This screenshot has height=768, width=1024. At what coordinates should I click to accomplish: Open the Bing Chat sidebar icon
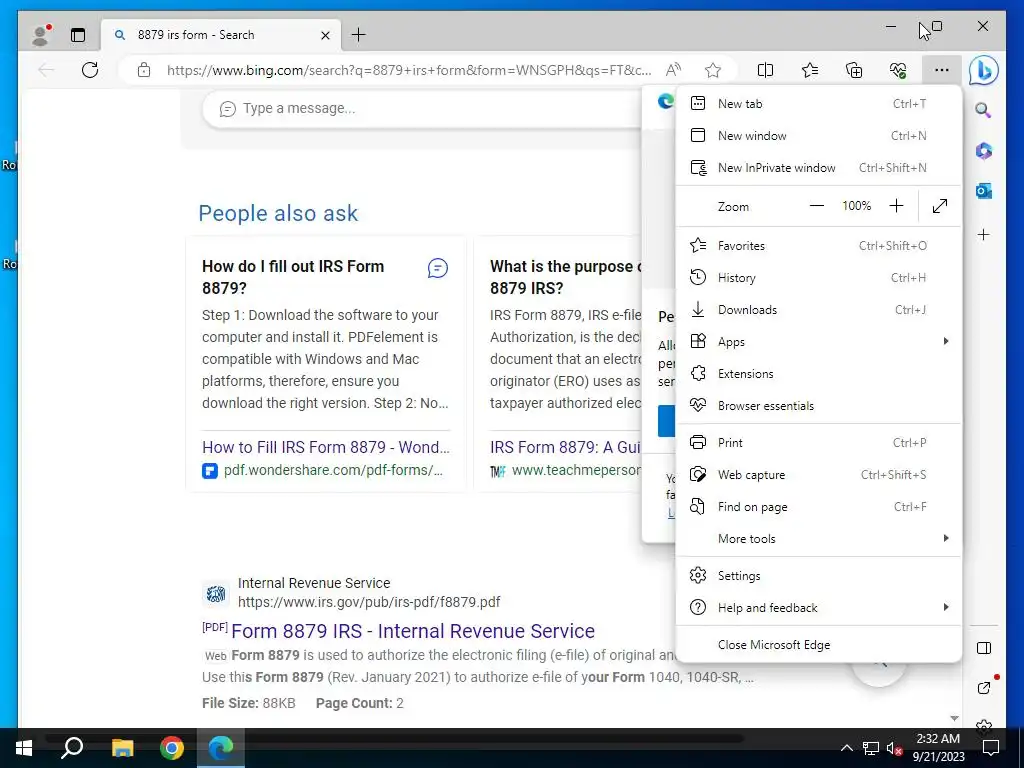click(x=984, y=70)
